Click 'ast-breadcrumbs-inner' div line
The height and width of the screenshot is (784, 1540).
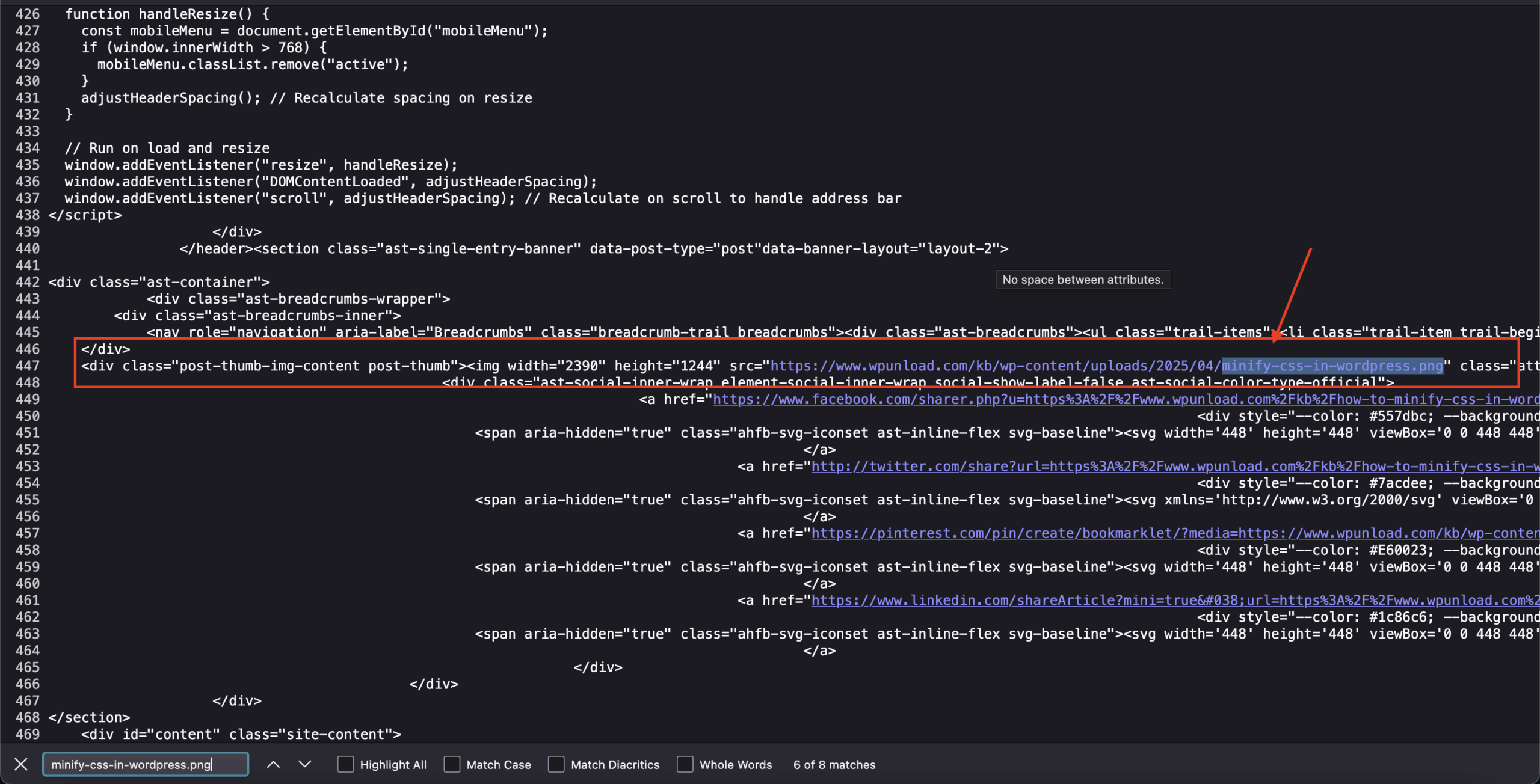[257, 316]
